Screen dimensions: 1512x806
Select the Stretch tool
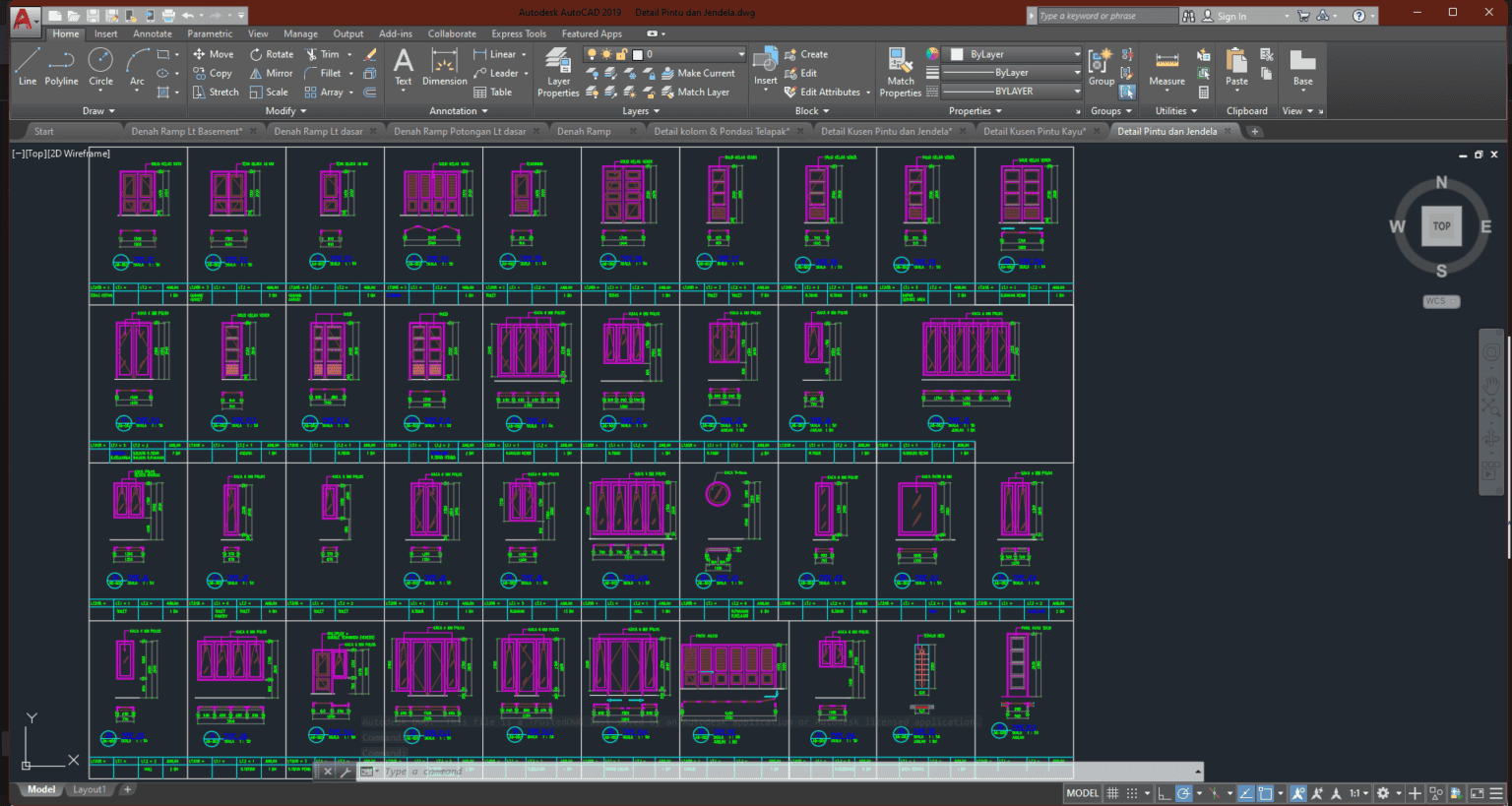[x=220, y=92]
